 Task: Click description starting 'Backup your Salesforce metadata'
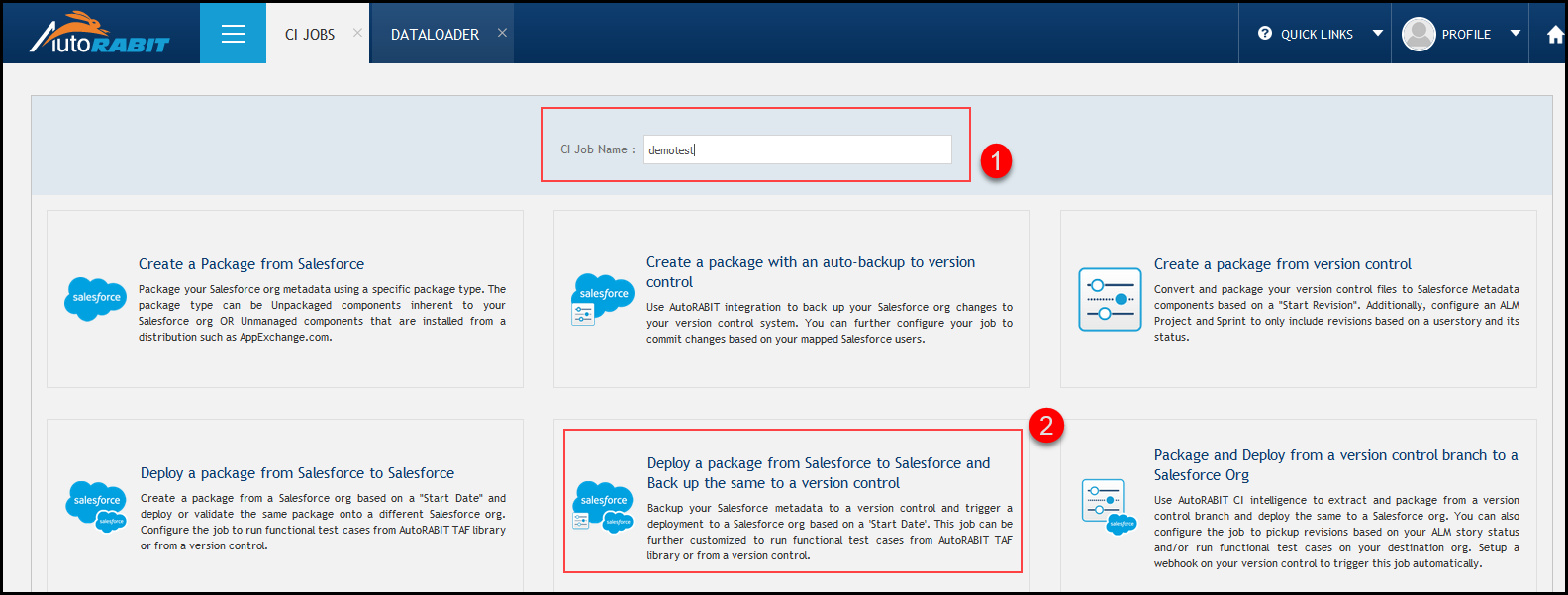[x=830, y=533]
